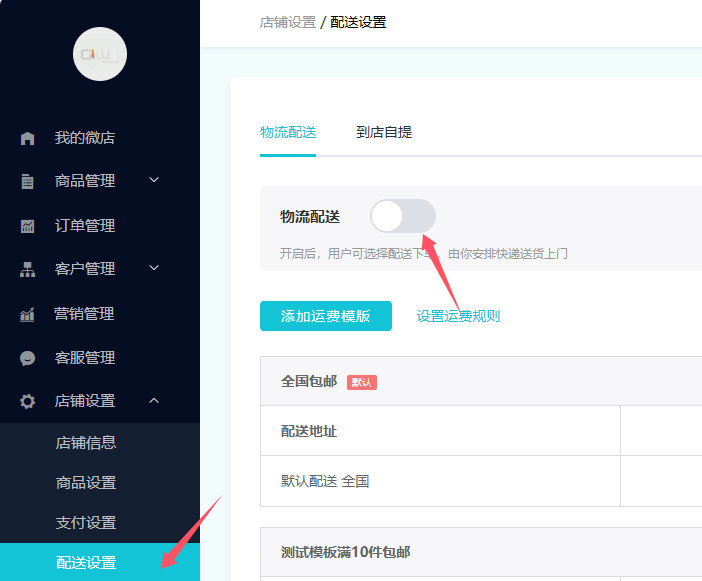Viewport: 702px width, 581px height.
Task: Expand the 客户管理 chevron
Action: pyautogui.click(x=154, y=268)
